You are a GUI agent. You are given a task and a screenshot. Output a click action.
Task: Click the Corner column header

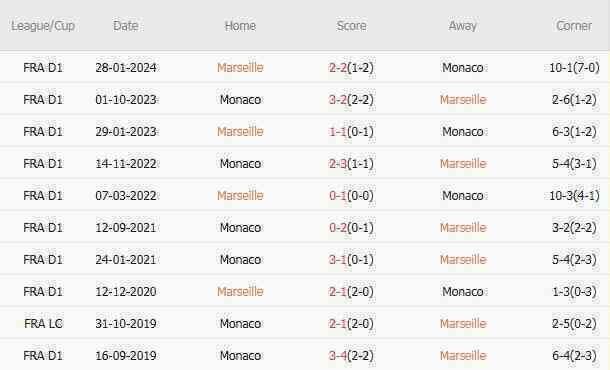pos(574,26)
